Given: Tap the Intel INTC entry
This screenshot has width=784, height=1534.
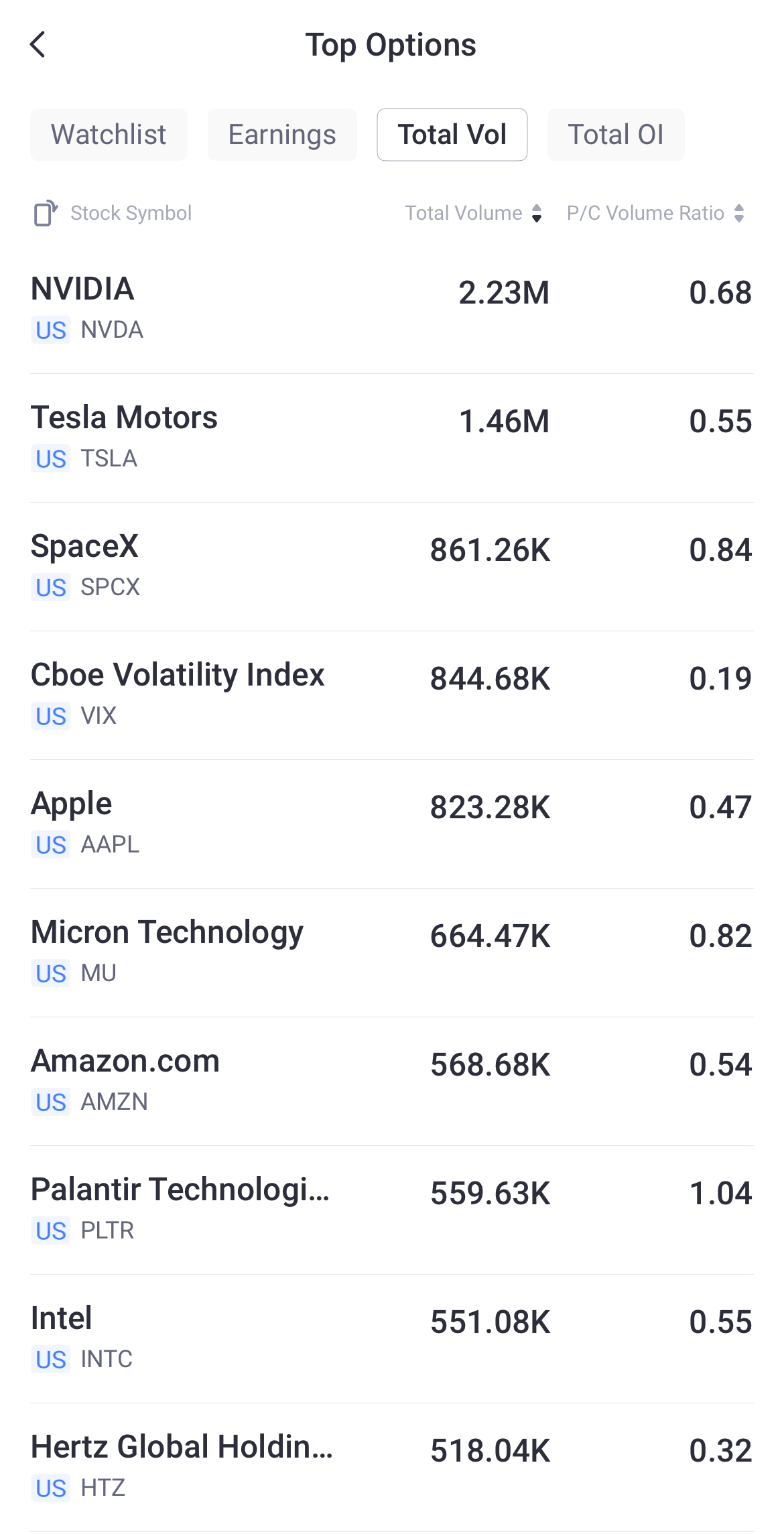Looking at the screenshot, I should tap(392, 1339).
